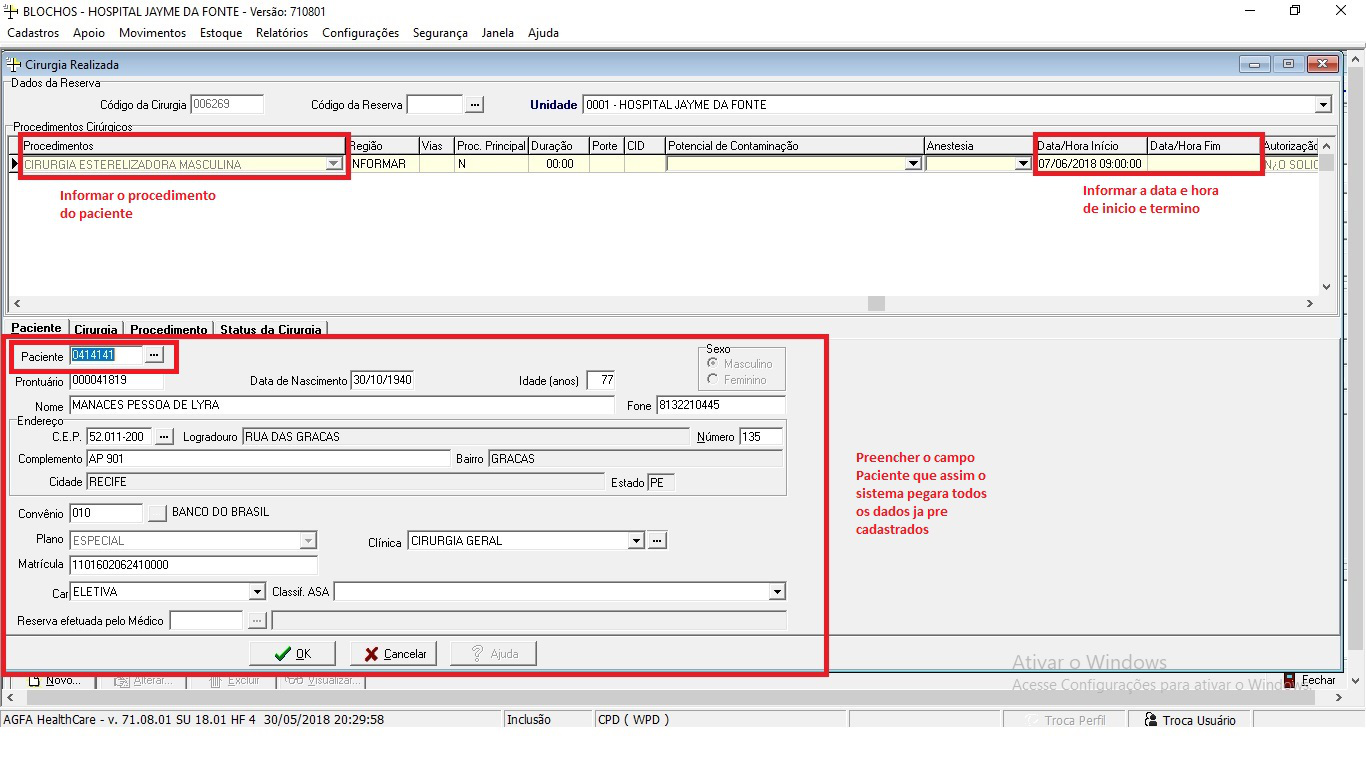
Task: Click the Duração 00:00 cell
Action: pyautogui.click(x=558, y=164)
